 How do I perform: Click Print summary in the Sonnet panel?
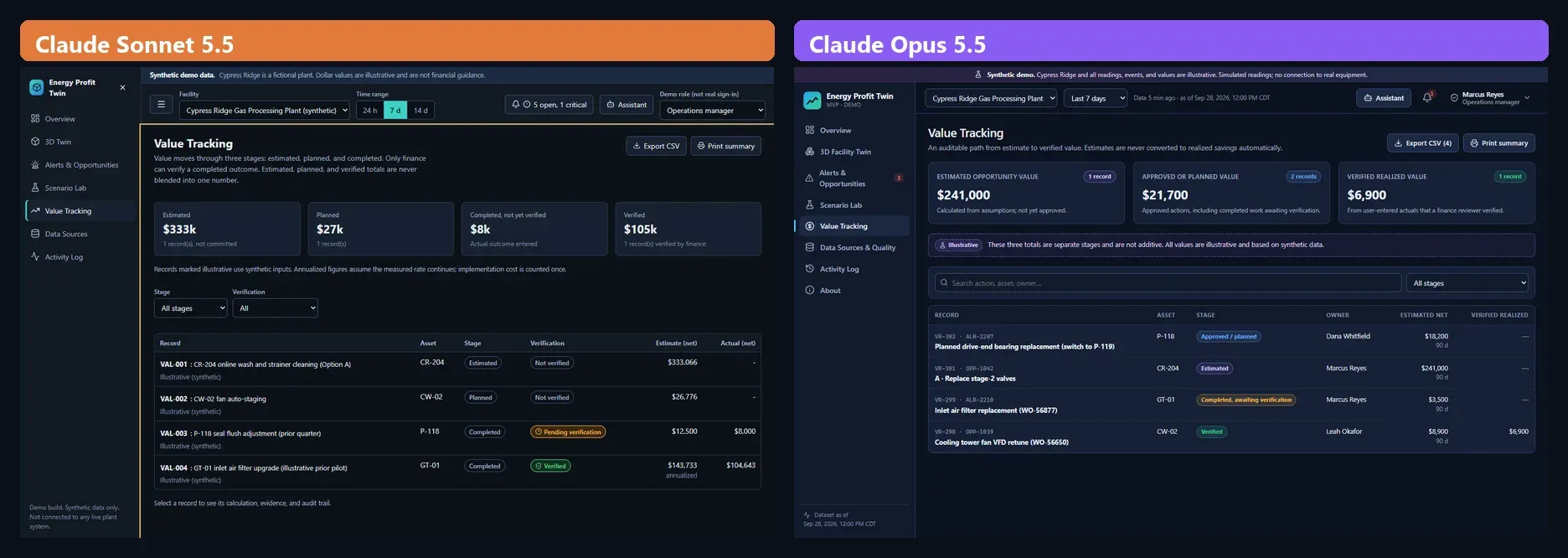[x=725, y=146]
